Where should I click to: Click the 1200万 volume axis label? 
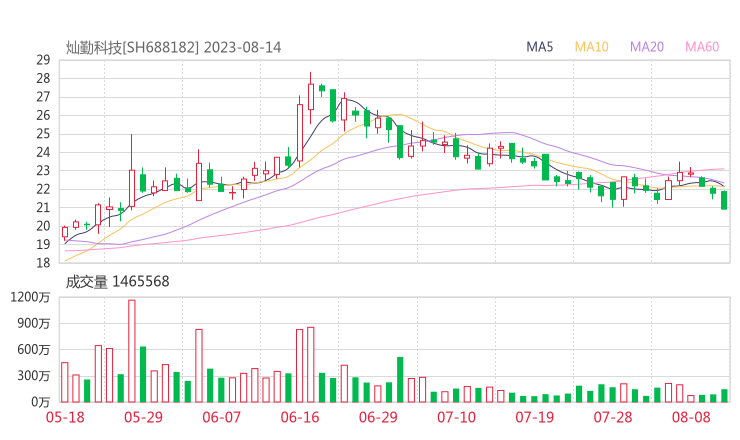(30, 297)
